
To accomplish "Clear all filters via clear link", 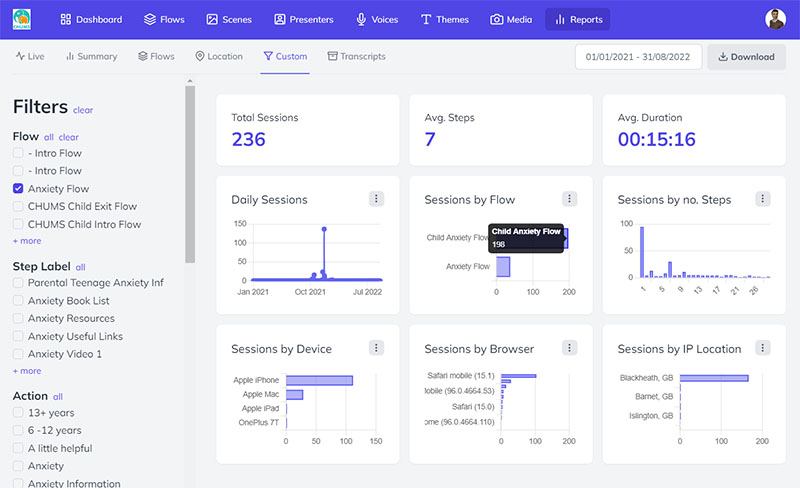I will (x=83, y=110).
